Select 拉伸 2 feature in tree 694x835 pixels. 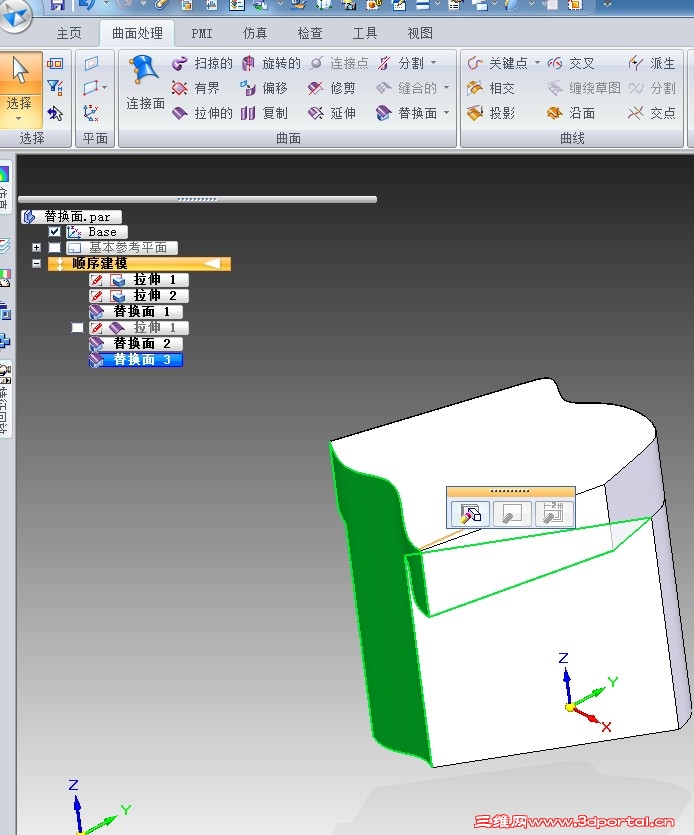[x=138, y=296]
